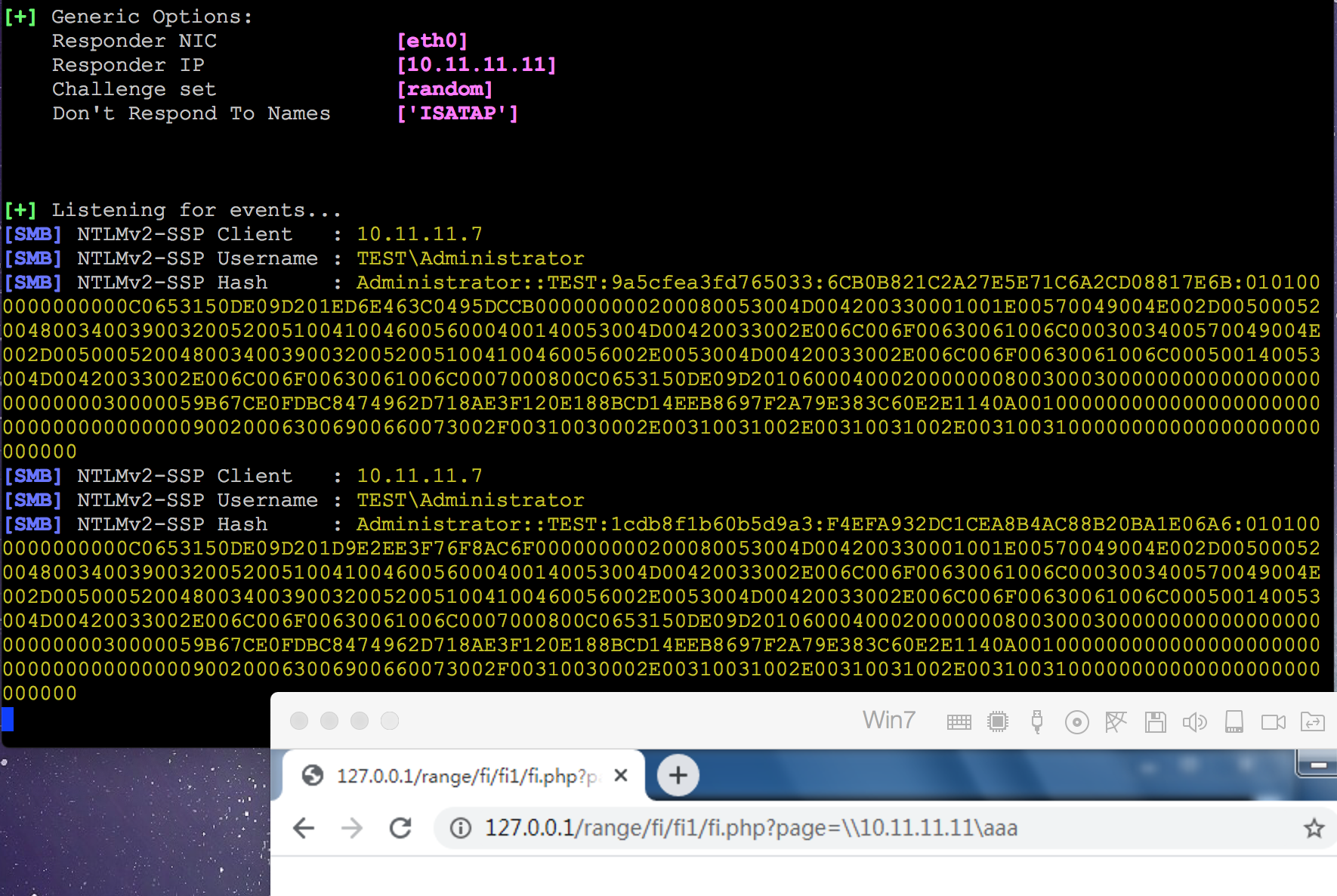The width and height of the screenshot is (1337, 896).
Task: Click the first gray window control of Win7 VM
Action: click(299, 721)
